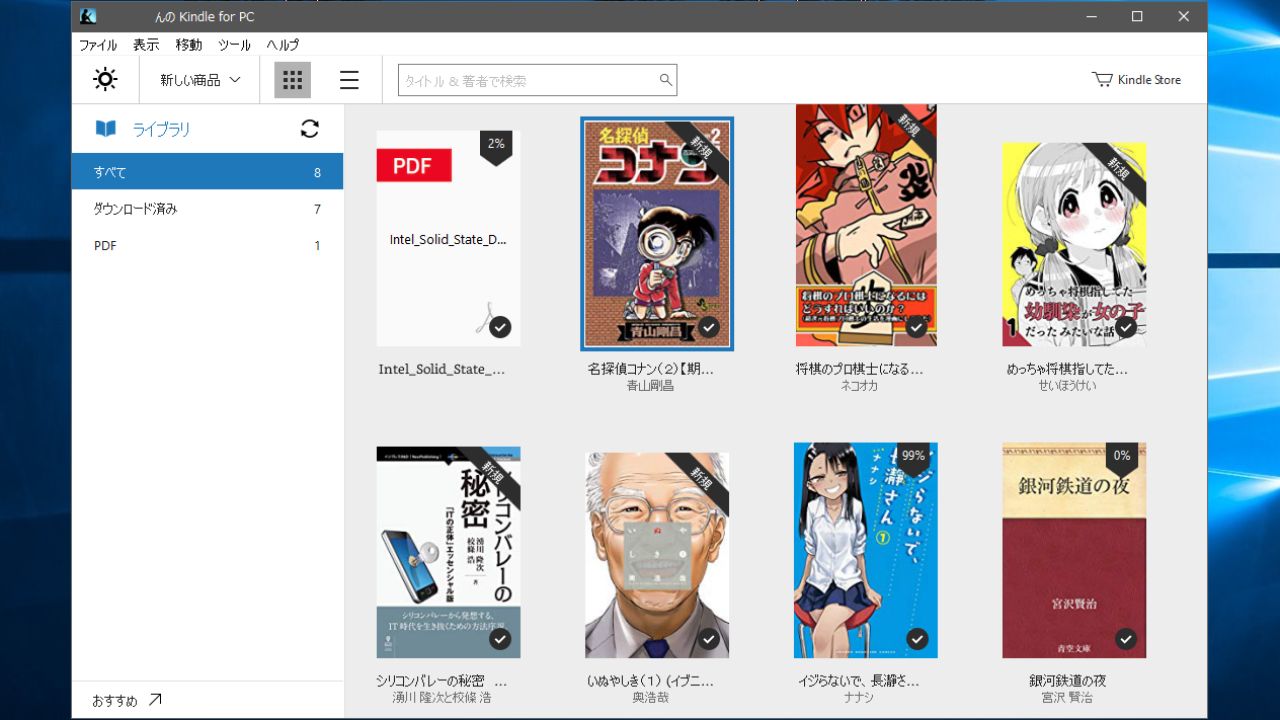The image size is (1280, 720).
Task: Click the いぬやしき(1) title text
Action: 651,681
